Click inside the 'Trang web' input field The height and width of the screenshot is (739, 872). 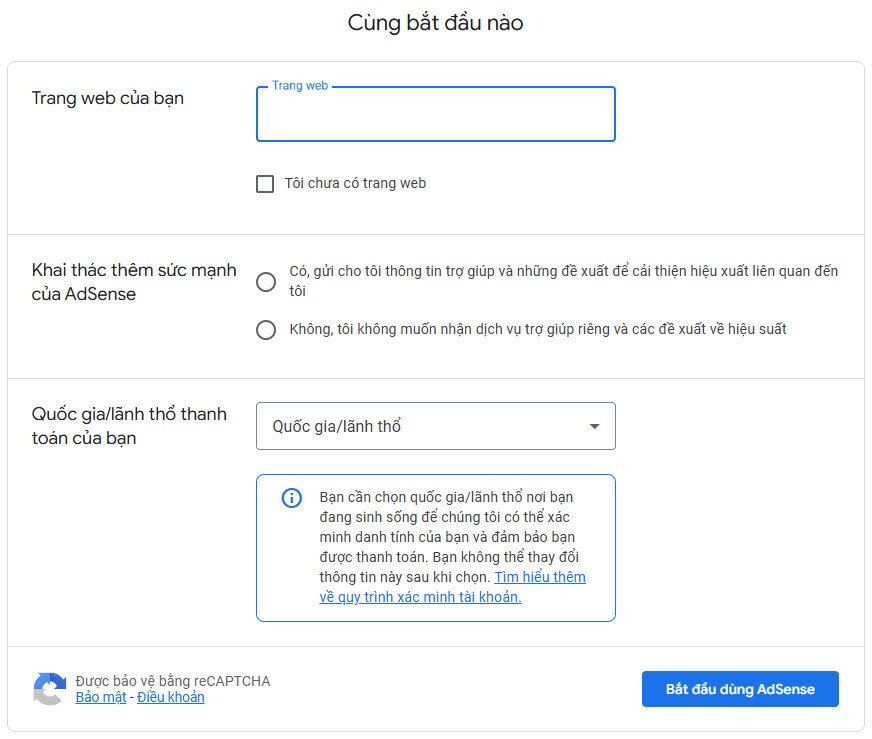click(436, 115)
